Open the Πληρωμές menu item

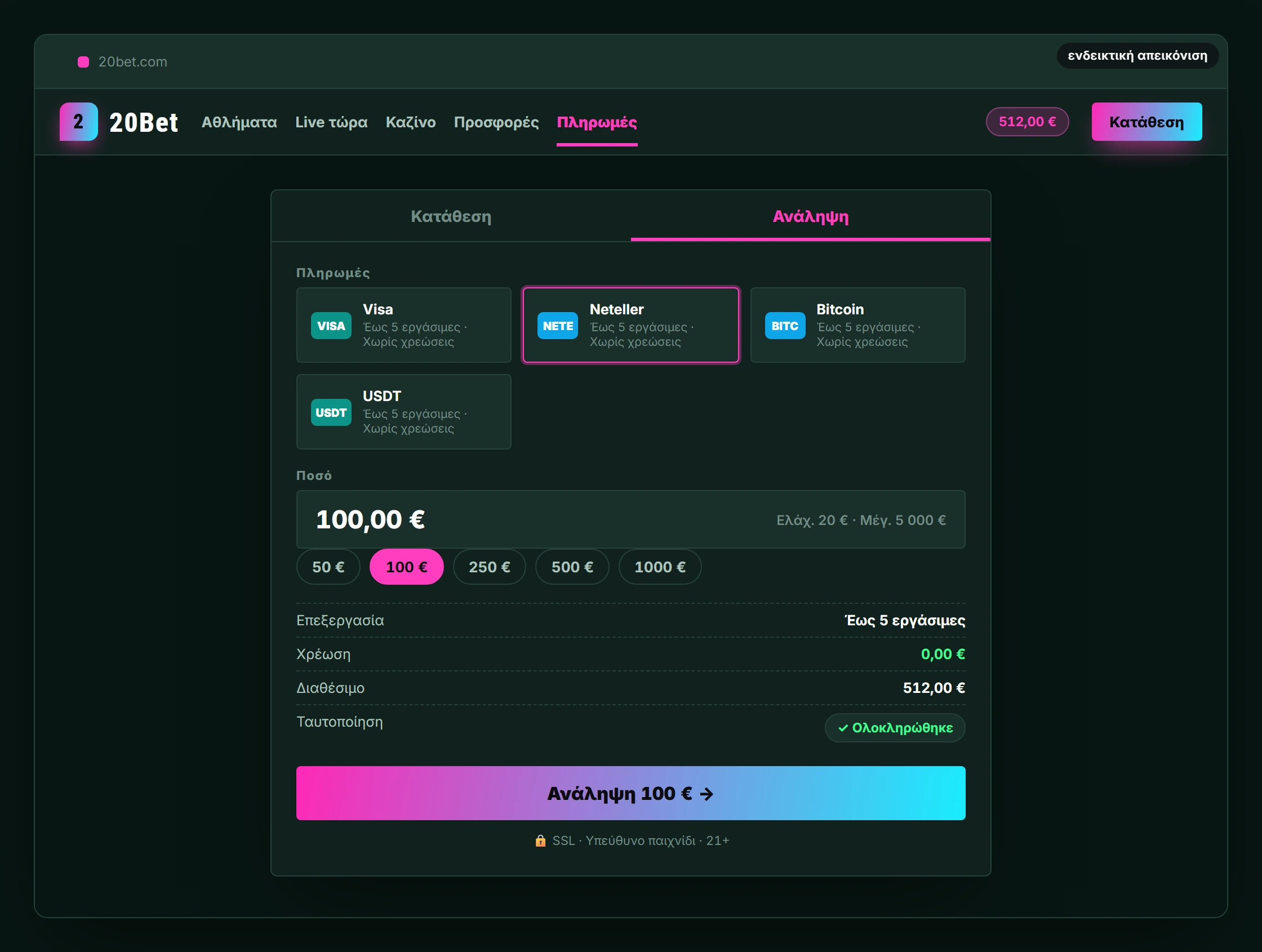[x=597, y=122]
